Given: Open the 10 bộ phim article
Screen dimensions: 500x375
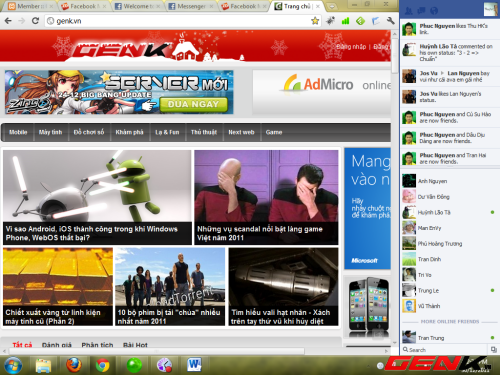Looking at the screenshot, I should tap(170, 287).
